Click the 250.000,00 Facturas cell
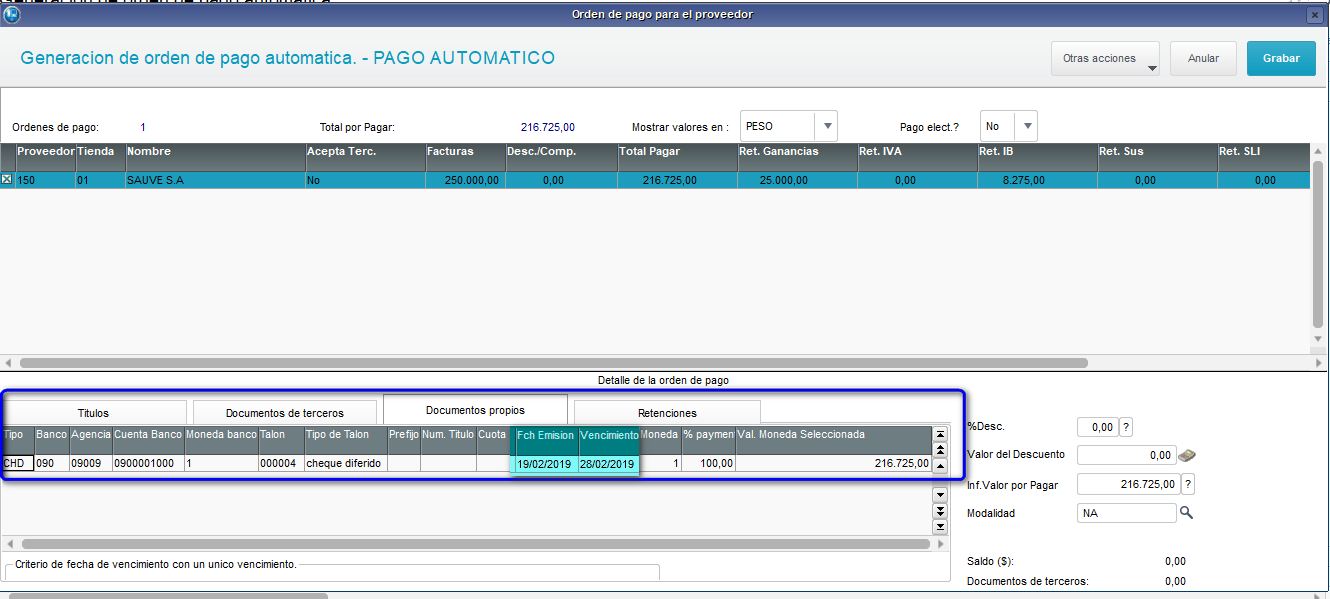 pyautogui.click(x=465, y=181)
